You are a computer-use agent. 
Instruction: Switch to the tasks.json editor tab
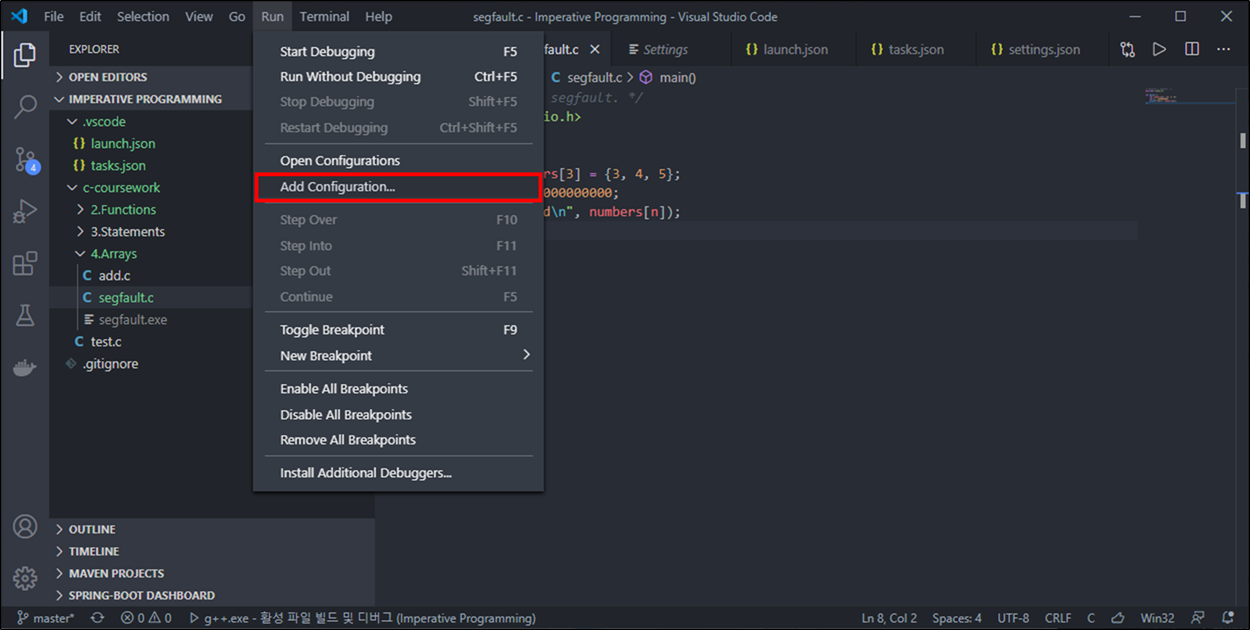click(914, 49)
